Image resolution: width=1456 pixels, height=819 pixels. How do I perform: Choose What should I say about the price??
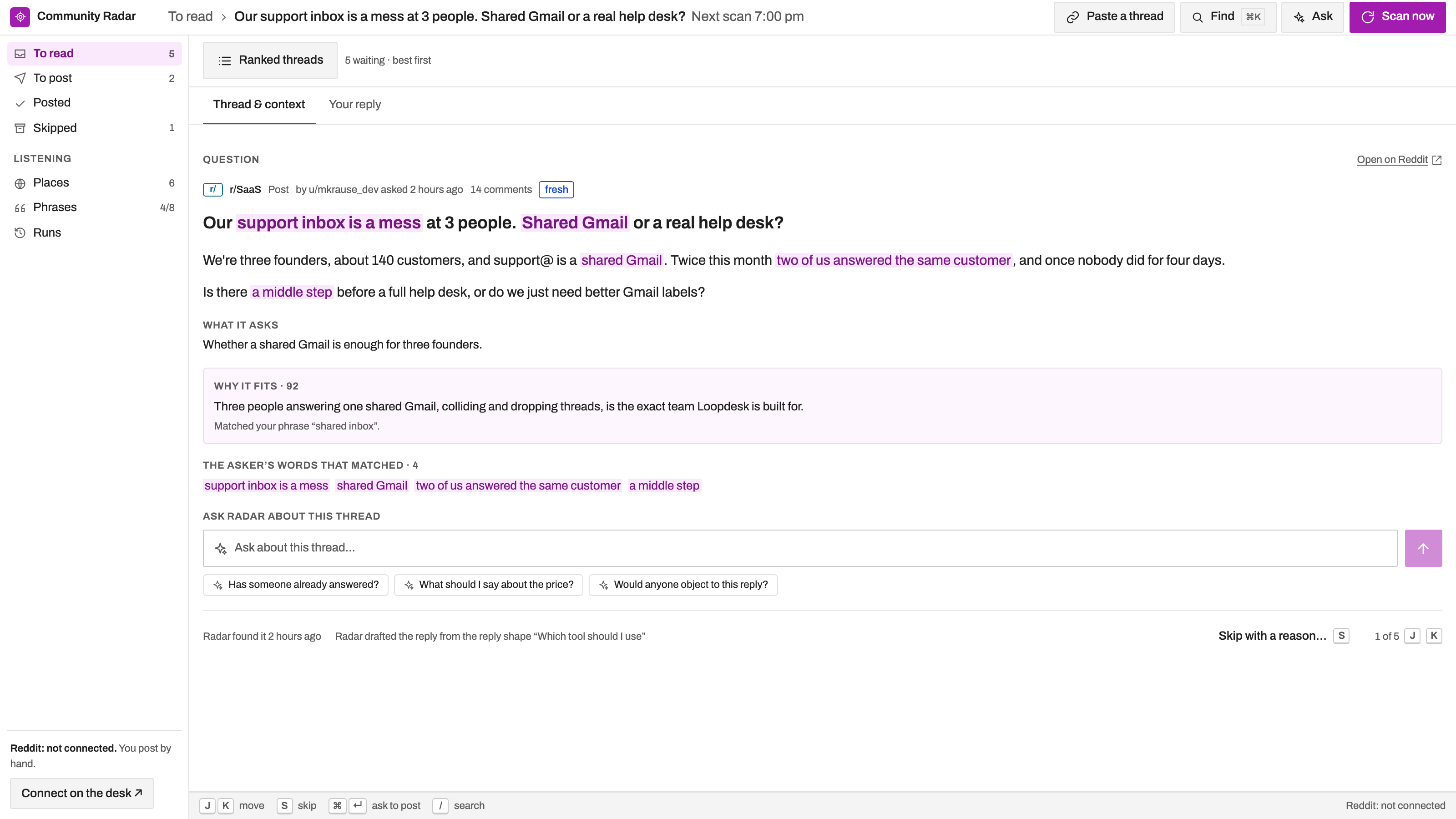[x=488, y=584]
